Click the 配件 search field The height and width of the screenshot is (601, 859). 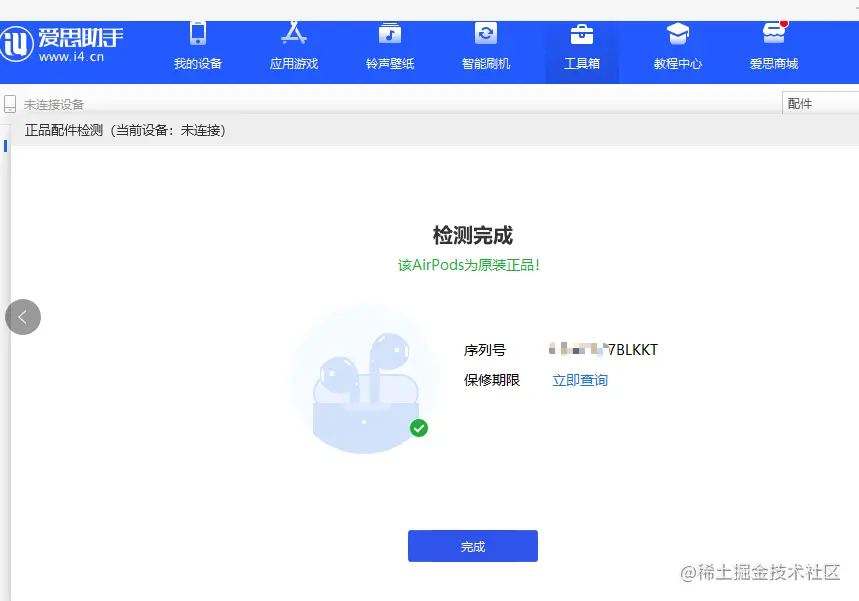[x=820, y=103]
